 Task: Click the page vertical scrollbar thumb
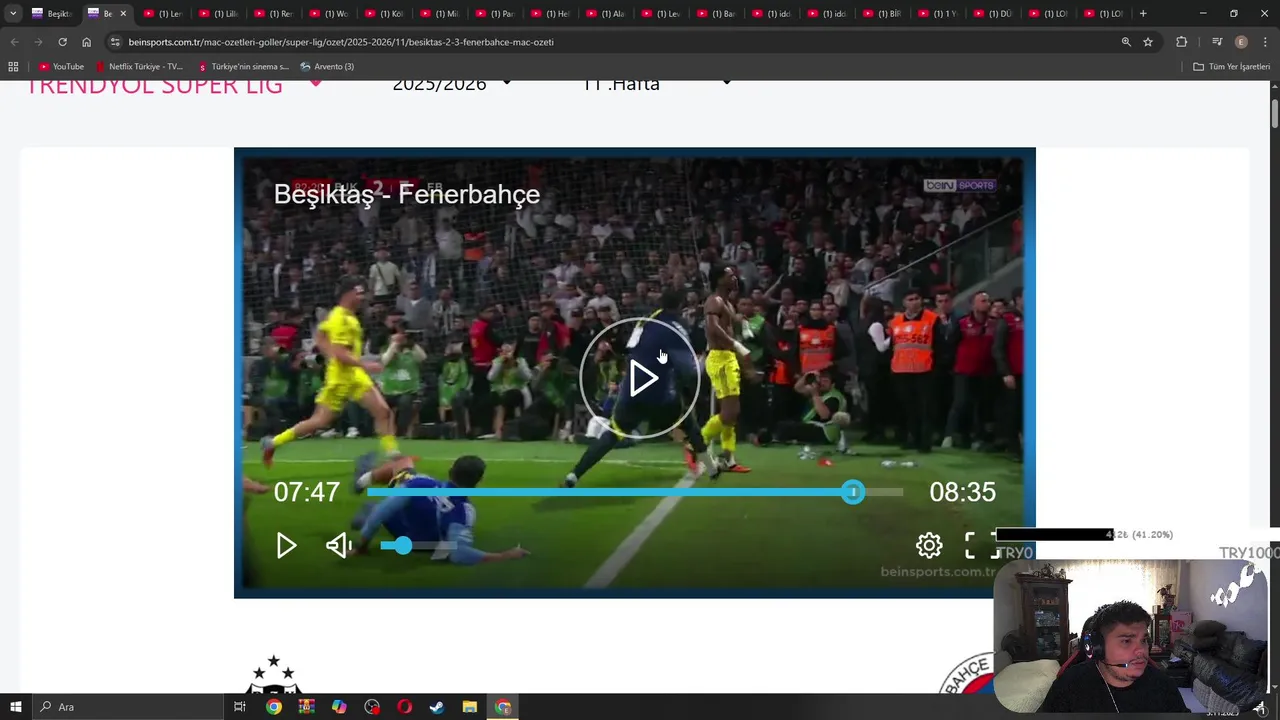click(x=1274, y=113)
